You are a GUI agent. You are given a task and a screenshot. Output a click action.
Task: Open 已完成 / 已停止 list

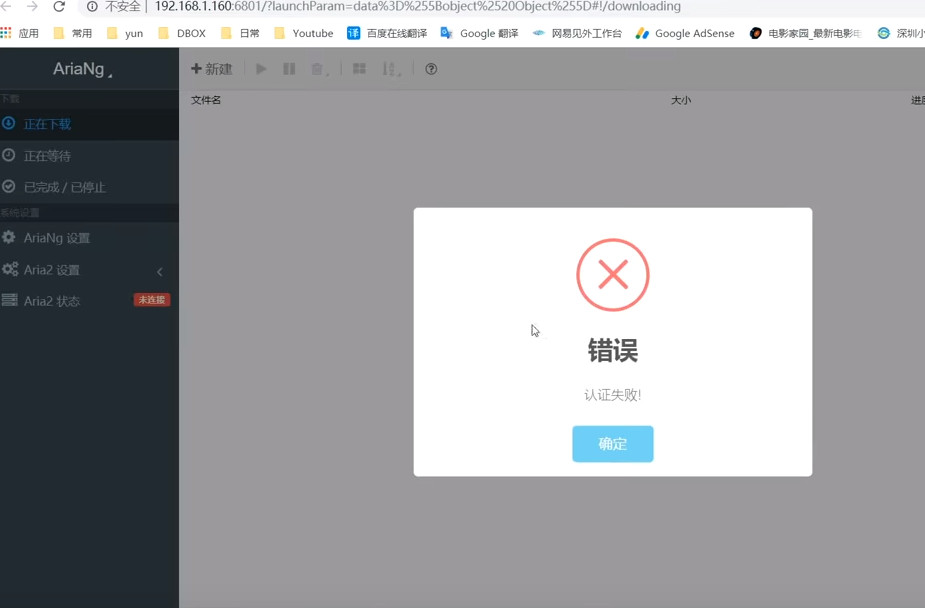click(x=64, y=187)
